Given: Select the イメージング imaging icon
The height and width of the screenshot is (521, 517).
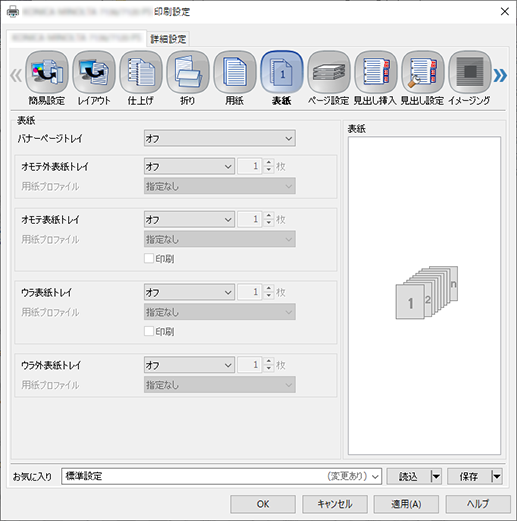Looking at the screenshot, I should point(470,72).
